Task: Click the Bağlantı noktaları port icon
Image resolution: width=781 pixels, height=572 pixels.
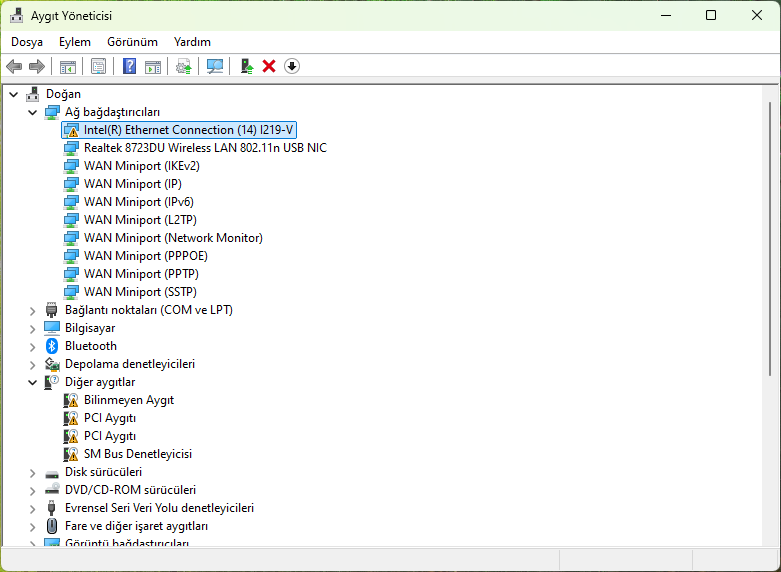Action: (52, 310)
